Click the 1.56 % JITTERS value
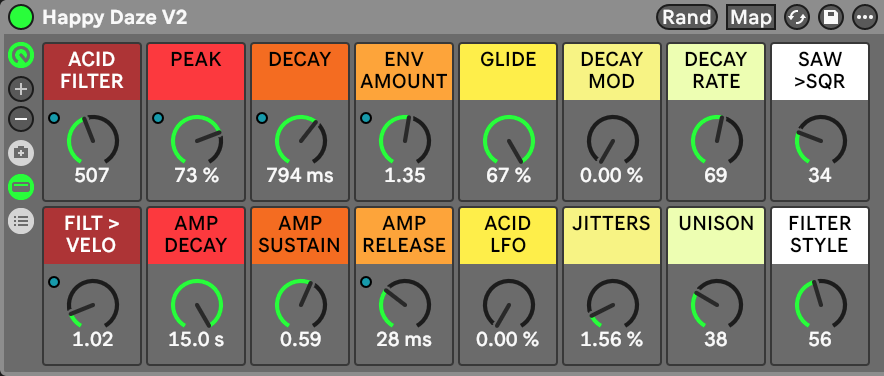The image size is (884, 376). click(x=612, y=339)
